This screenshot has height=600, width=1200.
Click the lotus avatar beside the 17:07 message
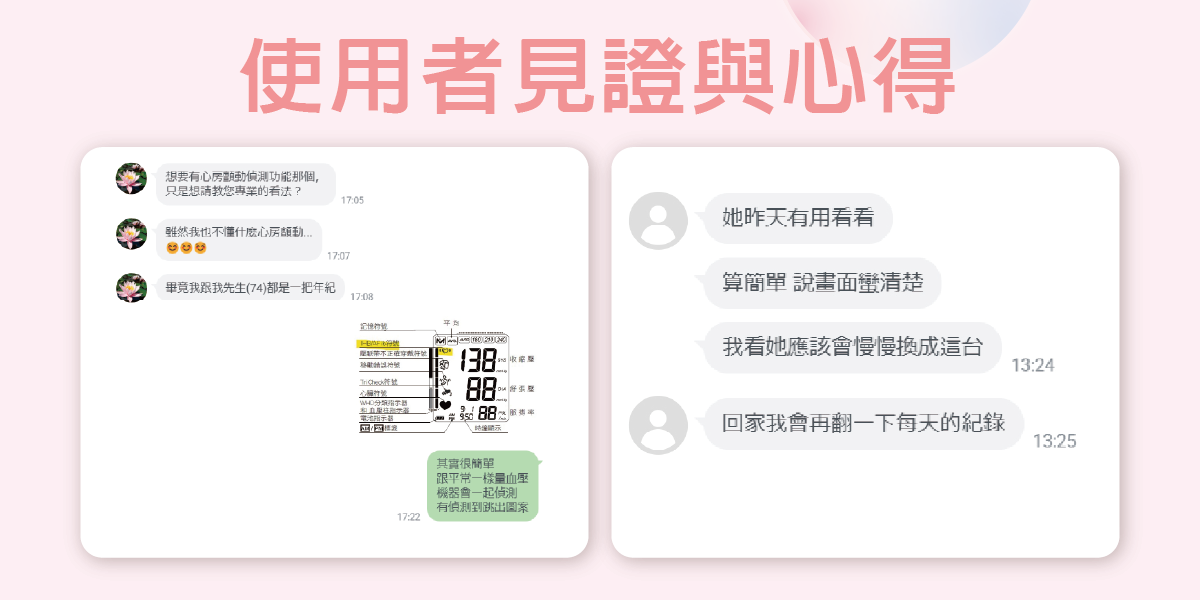pos(131,234)
